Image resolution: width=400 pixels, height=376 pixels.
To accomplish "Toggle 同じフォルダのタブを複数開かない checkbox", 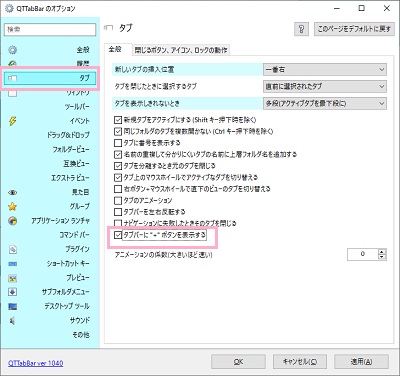I will pos(118,131).
